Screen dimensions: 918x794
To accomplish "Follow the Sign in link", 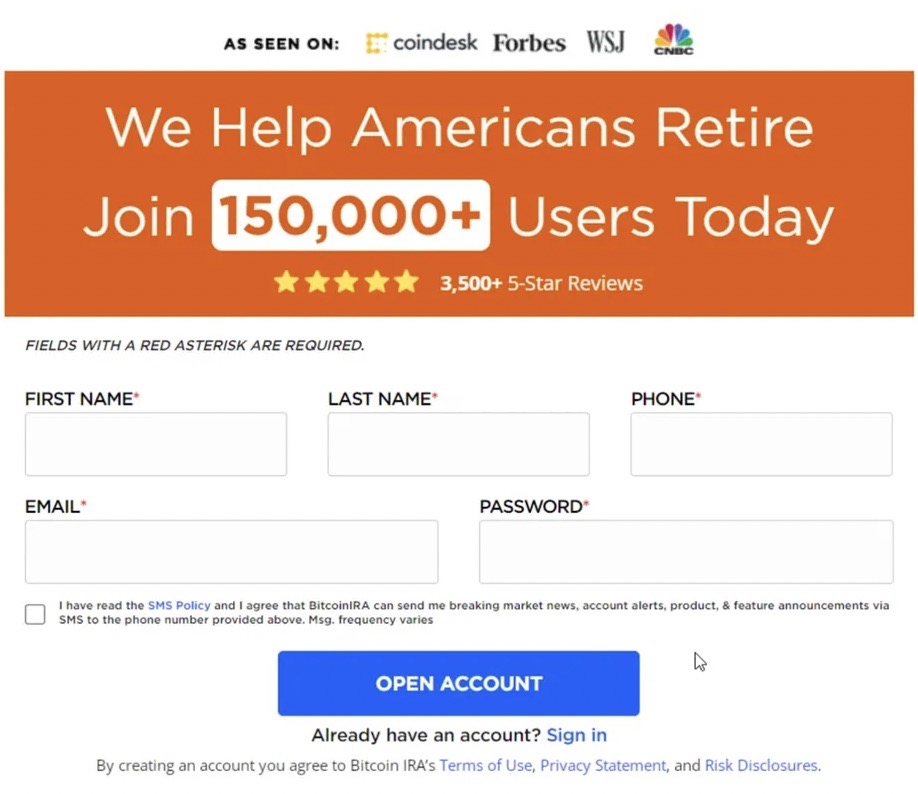I will tap(576, 735).
